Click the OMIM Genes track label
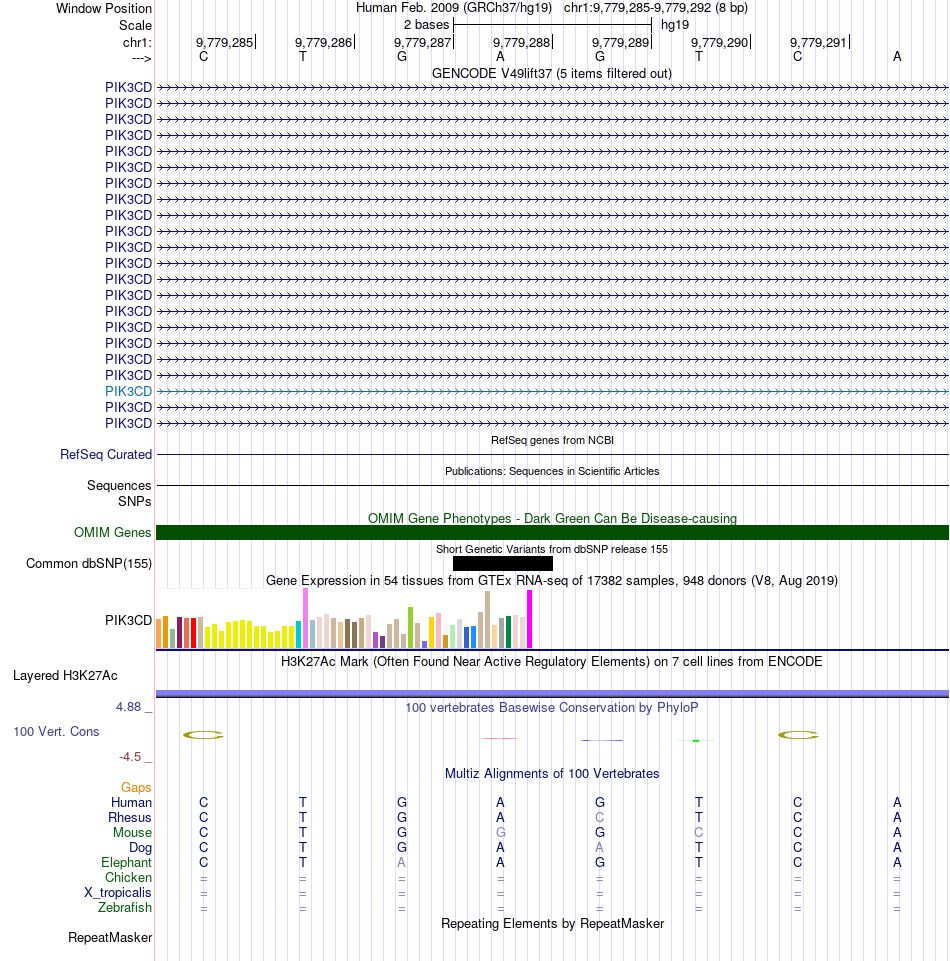 (x=112, y=532)
